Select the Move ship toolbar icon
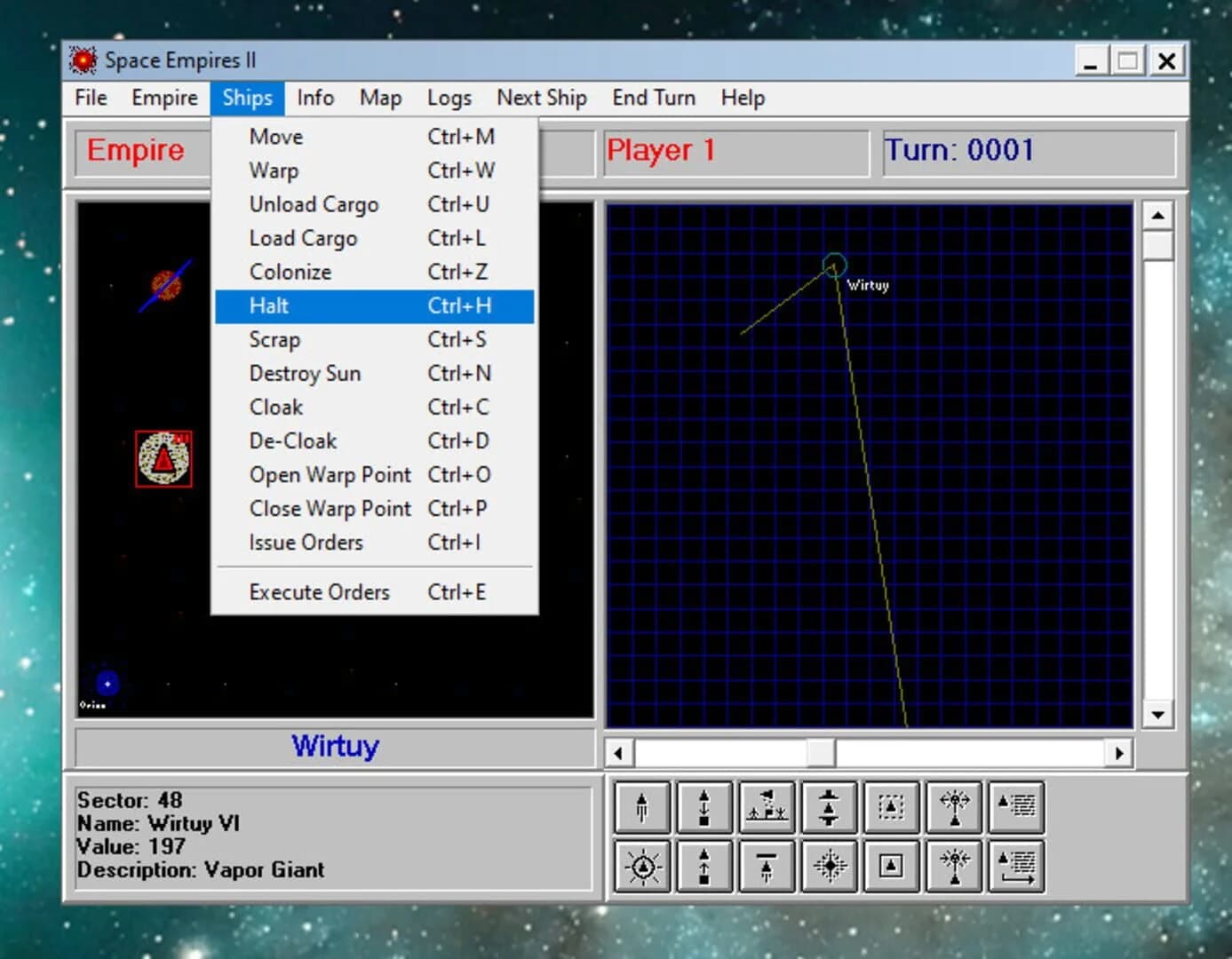 641,806
